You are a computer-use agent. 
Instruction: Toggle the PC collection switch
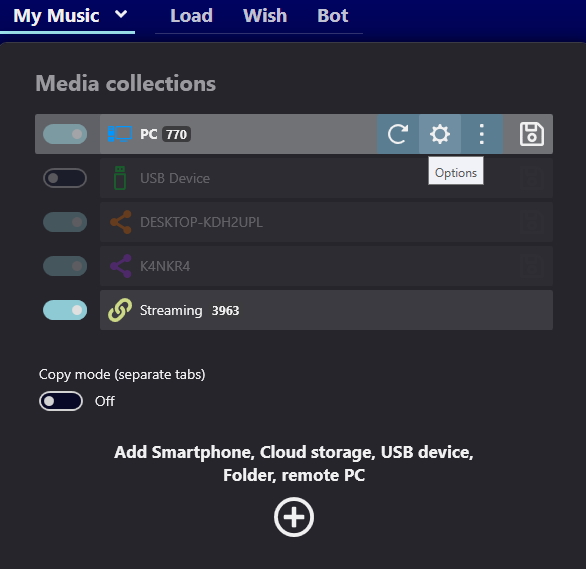[x=65, y=134]
